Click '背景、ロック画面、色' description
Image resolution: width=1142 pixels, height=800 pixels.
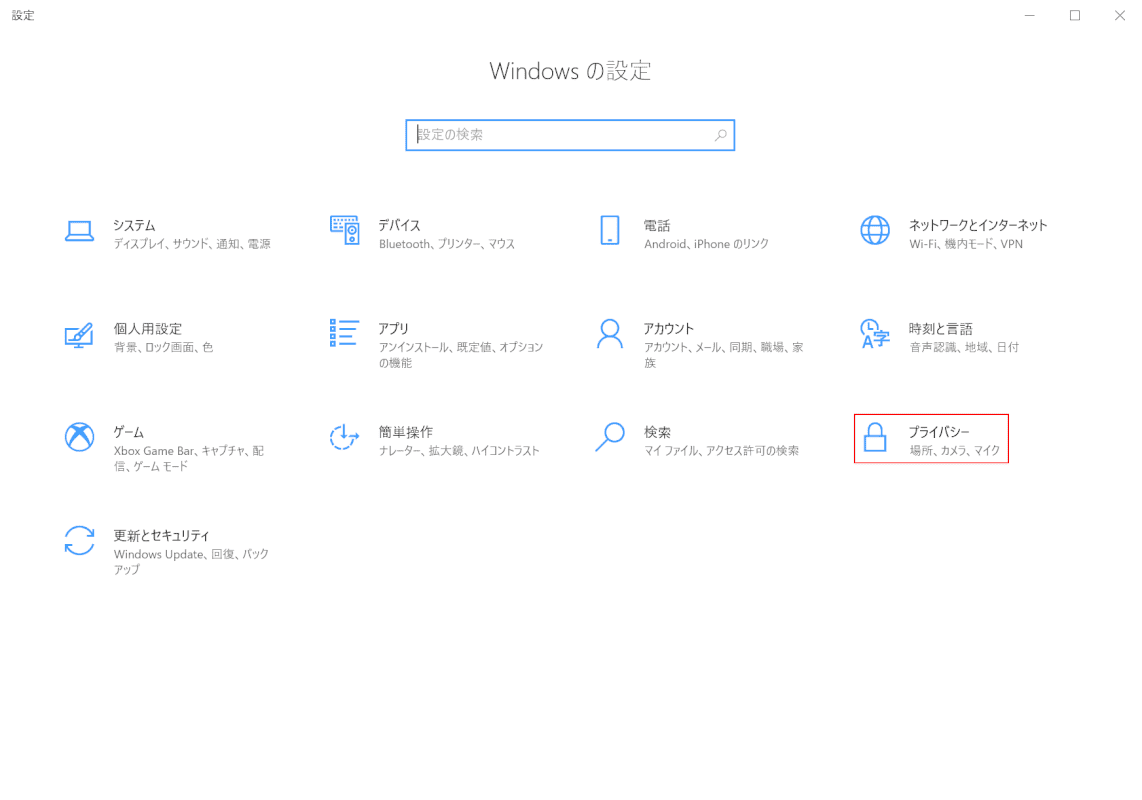click(164, 348)
